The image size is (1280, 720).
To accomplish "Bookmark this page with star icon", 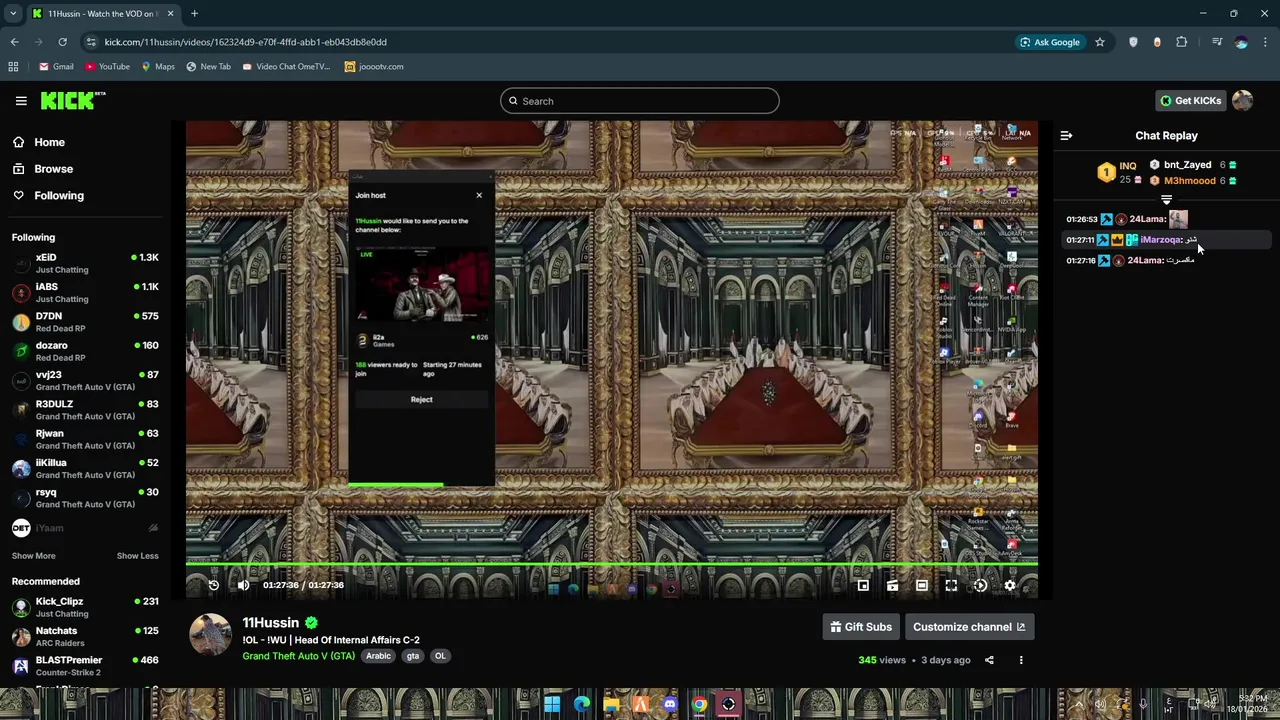I will pyautogui.click(x=1100, y=42).
